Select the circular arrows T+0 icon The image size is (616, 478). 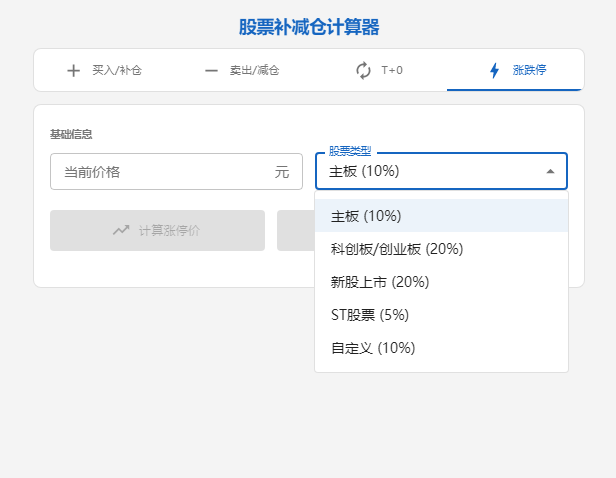[x=363, y=71]
